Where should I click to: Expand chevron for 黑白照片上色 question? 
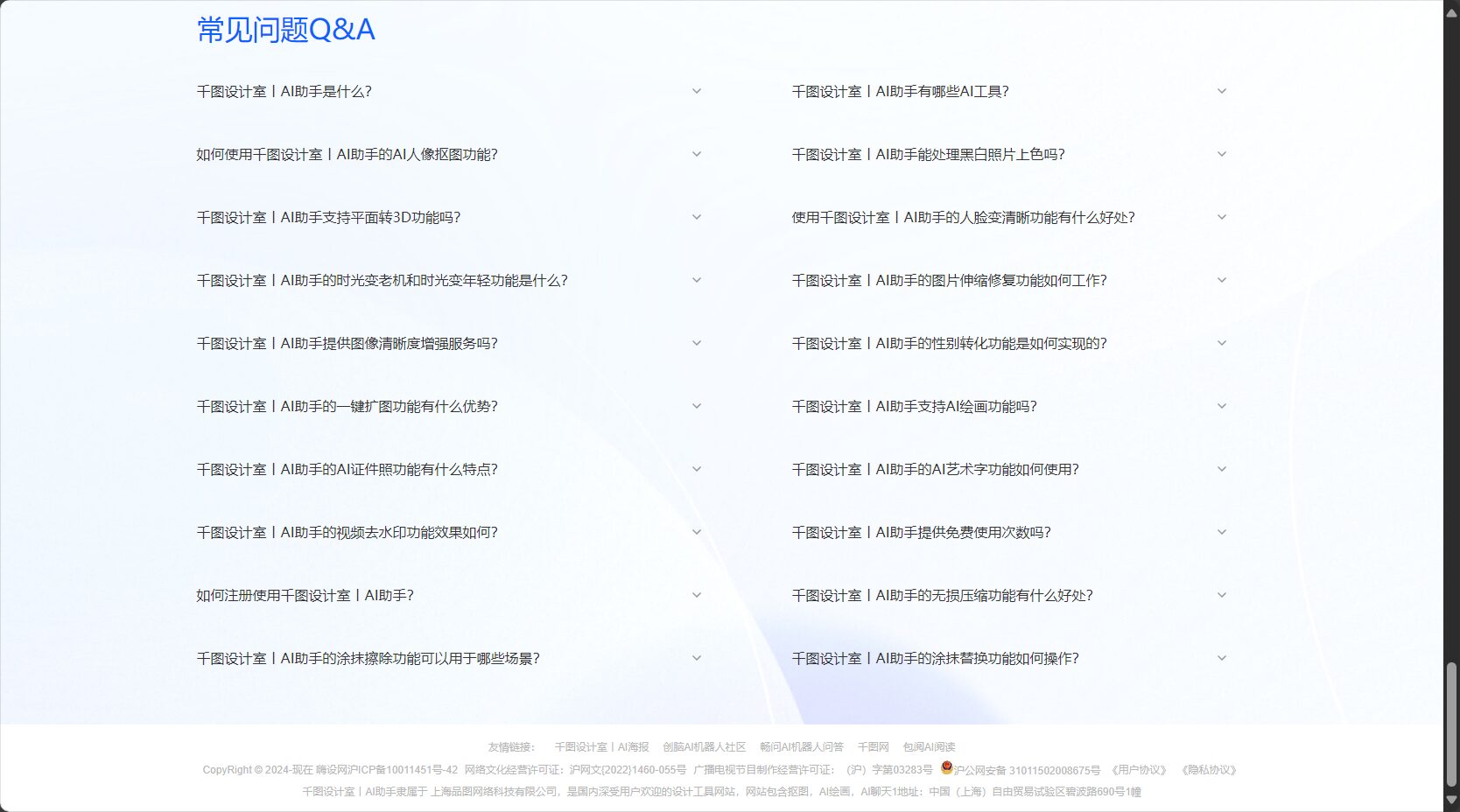click(1222, 154)
